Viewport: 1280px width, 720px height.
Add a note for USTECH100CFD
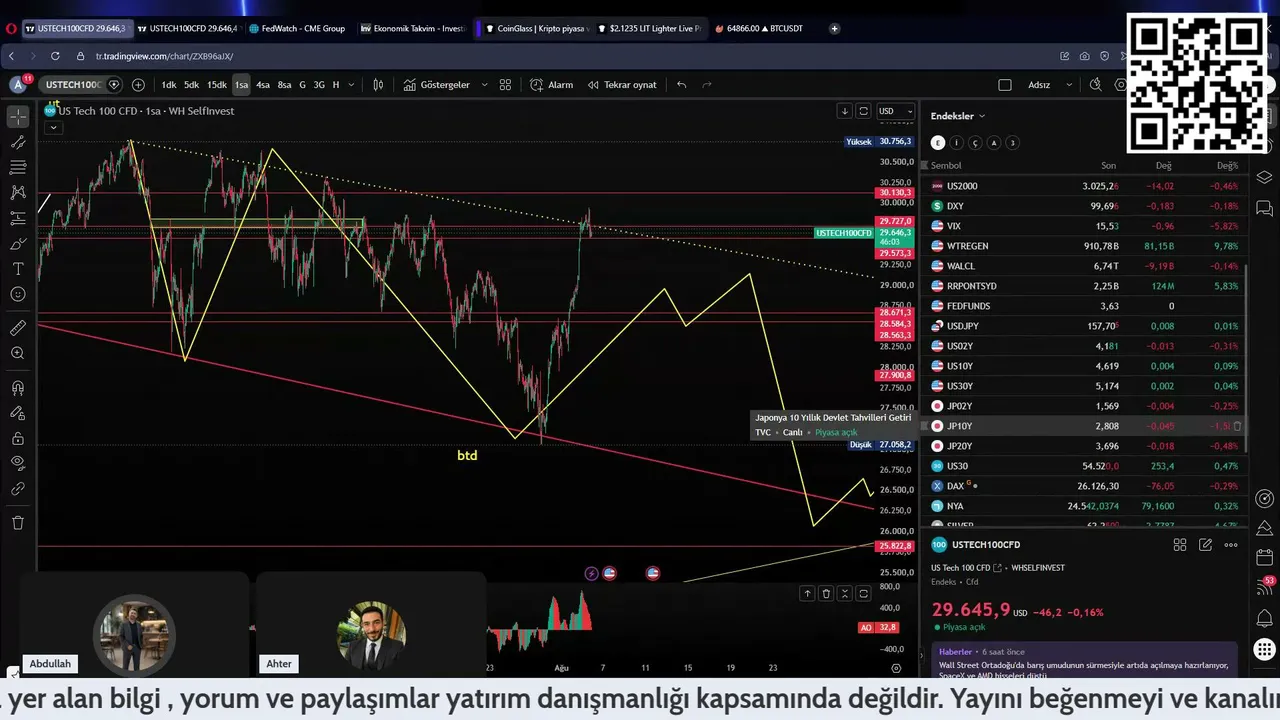pos(1206,545)
